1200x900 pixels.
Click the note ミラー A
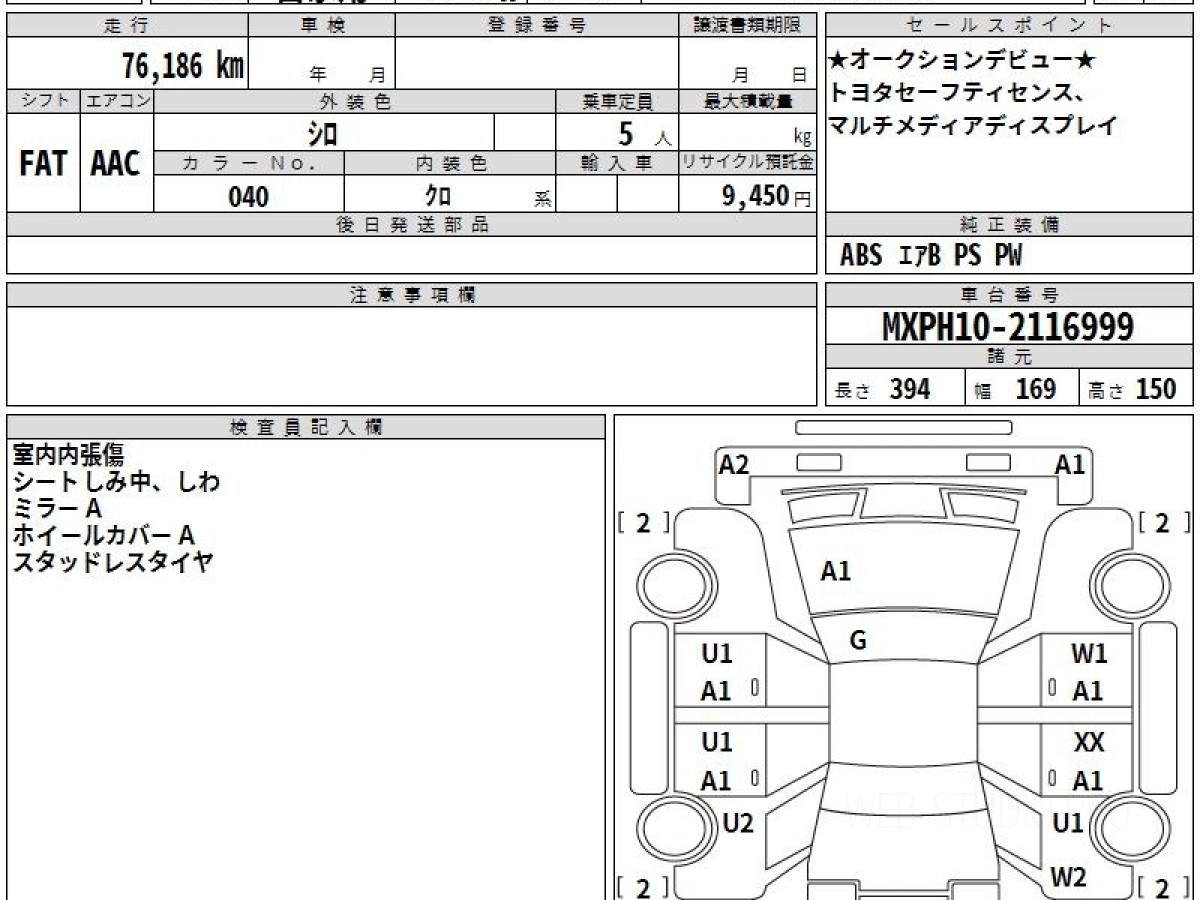[x=57, y=509]
